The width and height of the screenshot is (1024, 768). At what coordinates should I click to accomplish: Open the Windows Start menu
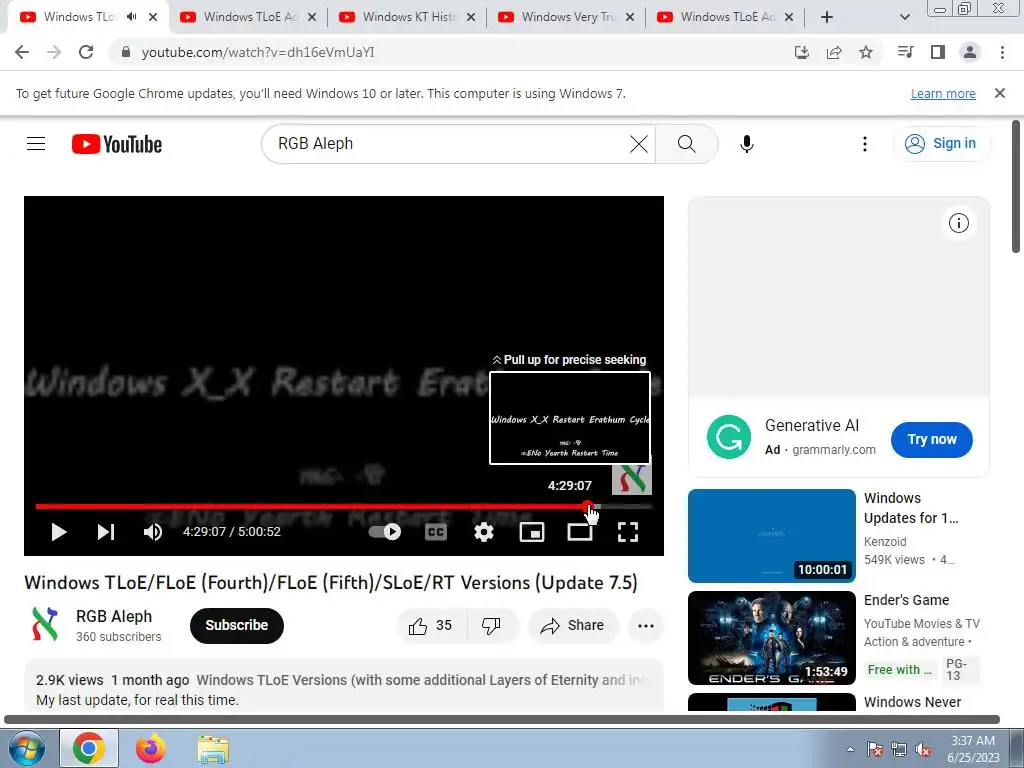[x=27, y=748]
